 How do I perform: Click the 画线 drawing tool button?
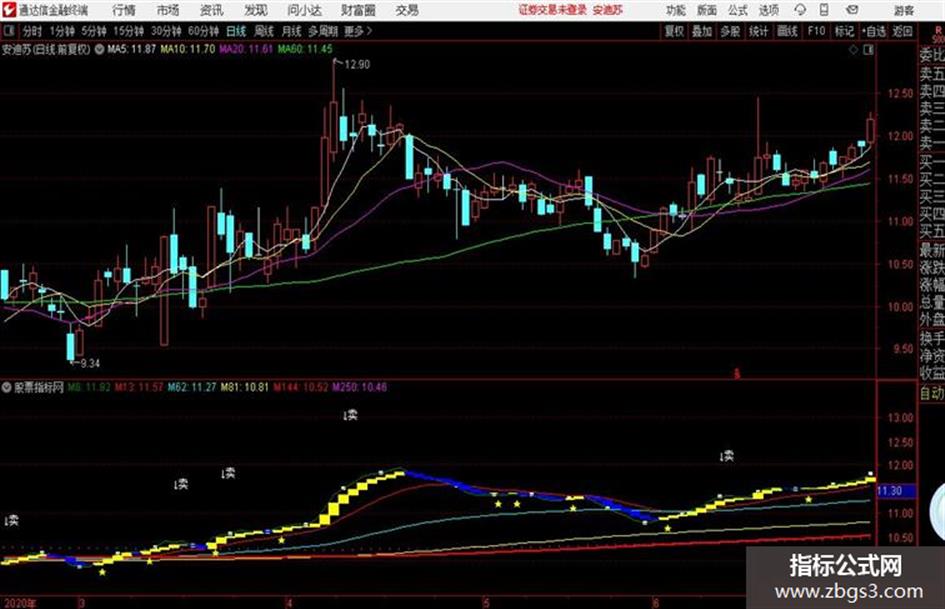[788, 31]
